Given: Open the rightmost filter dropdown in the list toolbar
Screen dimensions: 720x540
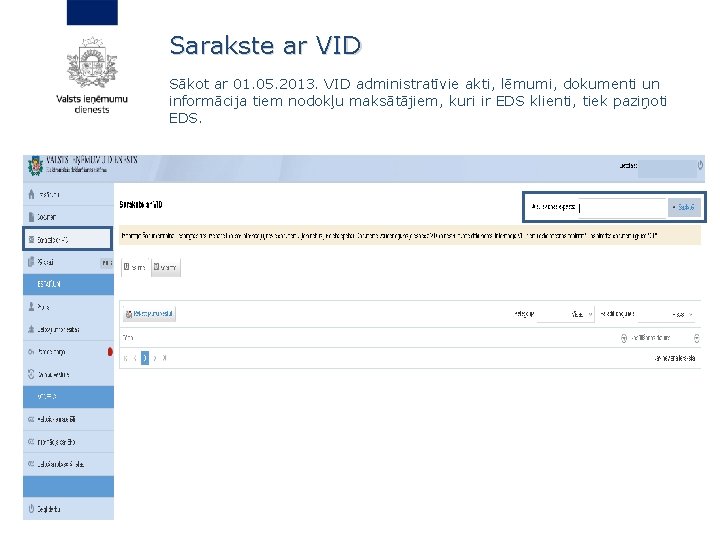Looking at the screenshot, I should (667, 315).
